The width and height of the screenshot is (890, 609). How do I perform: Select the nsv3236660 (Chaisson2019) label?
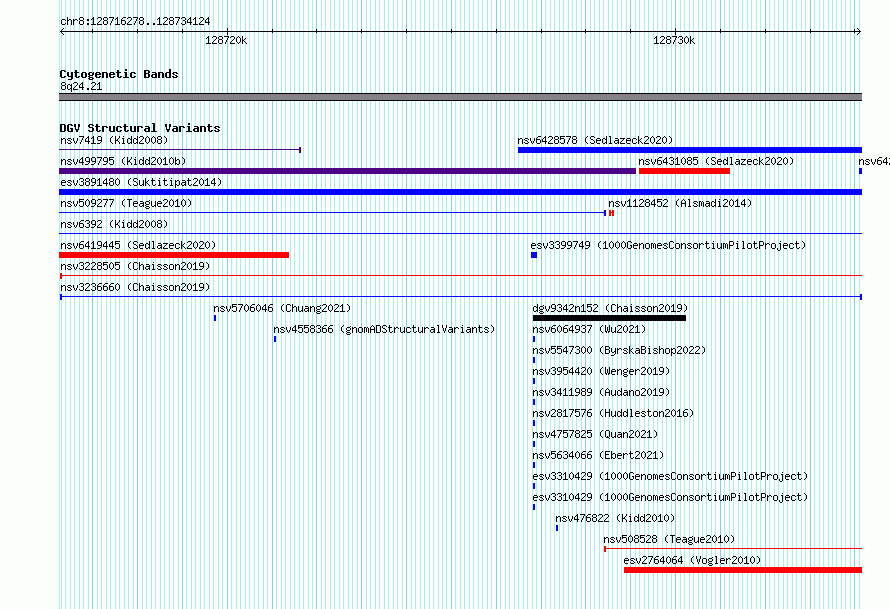tap(135, 287)
